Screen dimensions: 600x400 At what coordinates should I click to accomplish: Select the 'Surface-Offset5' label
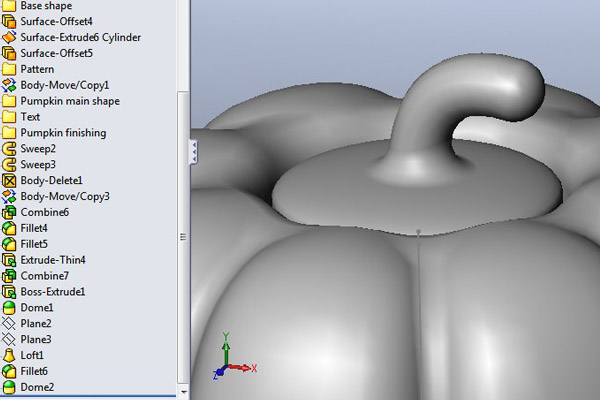tap(56, 53)
